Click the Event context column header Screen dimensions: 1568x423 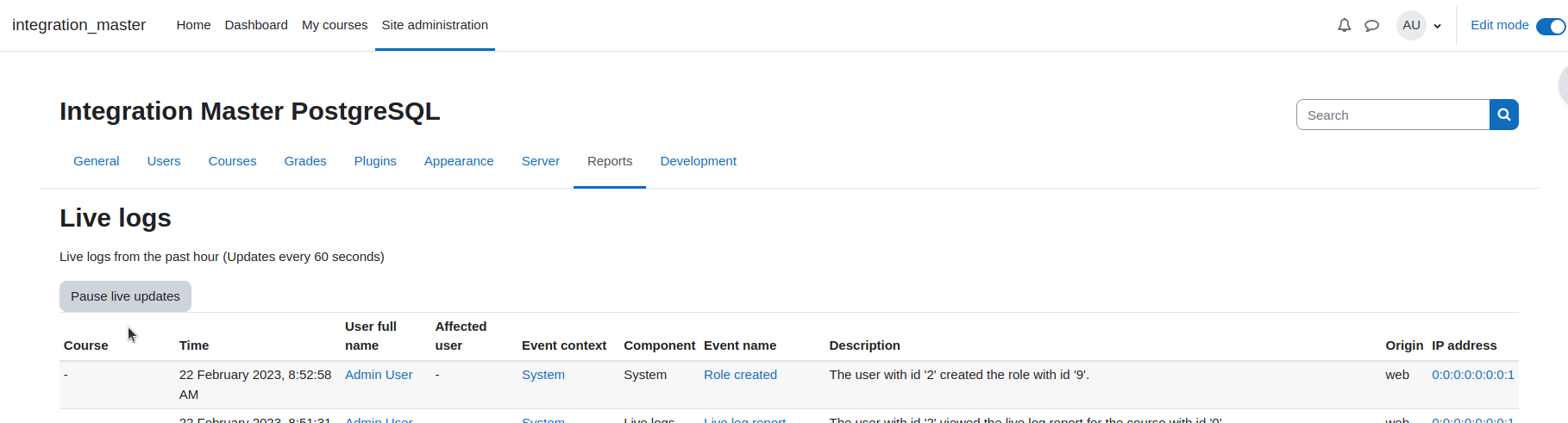564,345
